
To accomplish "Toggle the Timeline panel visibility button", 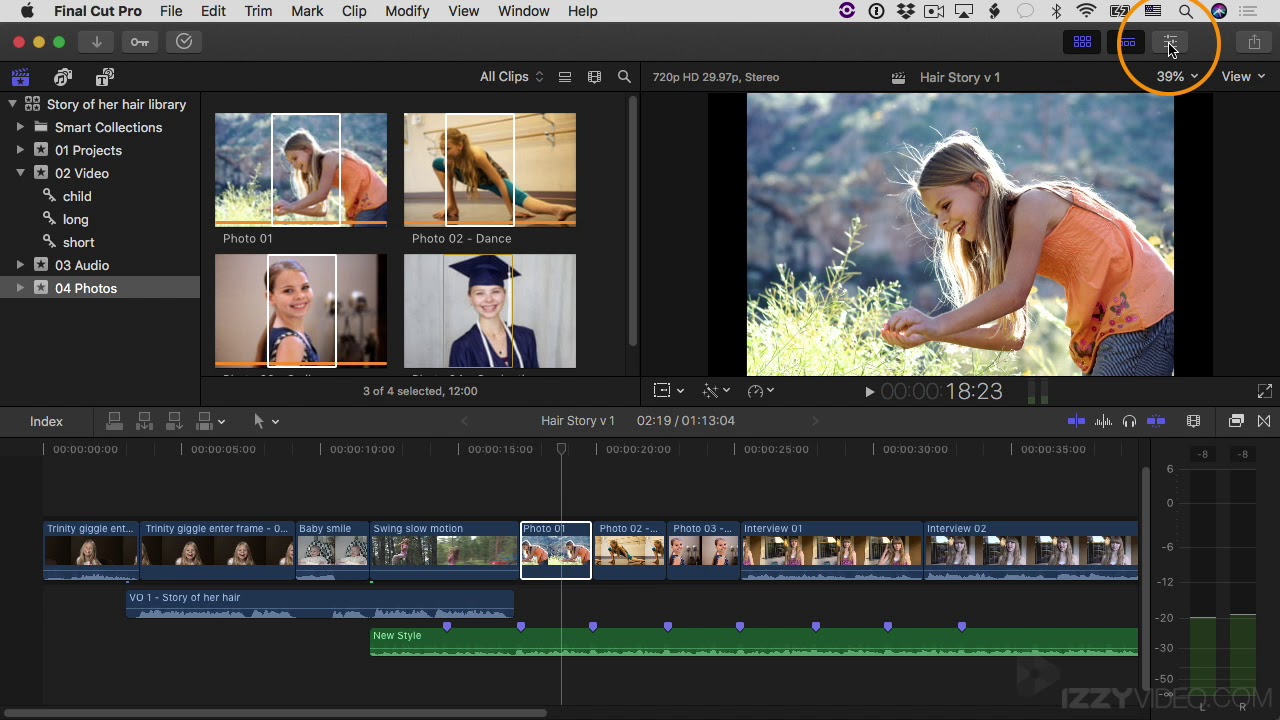I will (1127, 42).
